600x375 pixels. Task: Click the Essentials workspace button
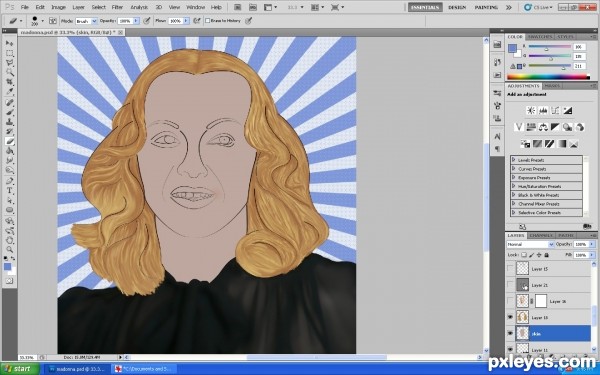425,7
